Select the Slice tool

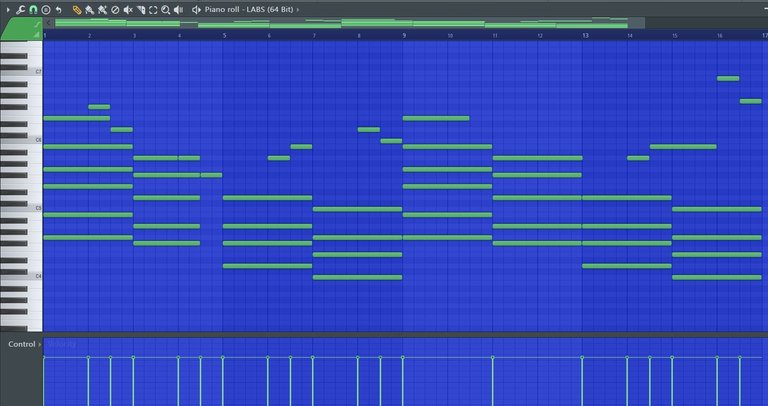coord(141,10)
